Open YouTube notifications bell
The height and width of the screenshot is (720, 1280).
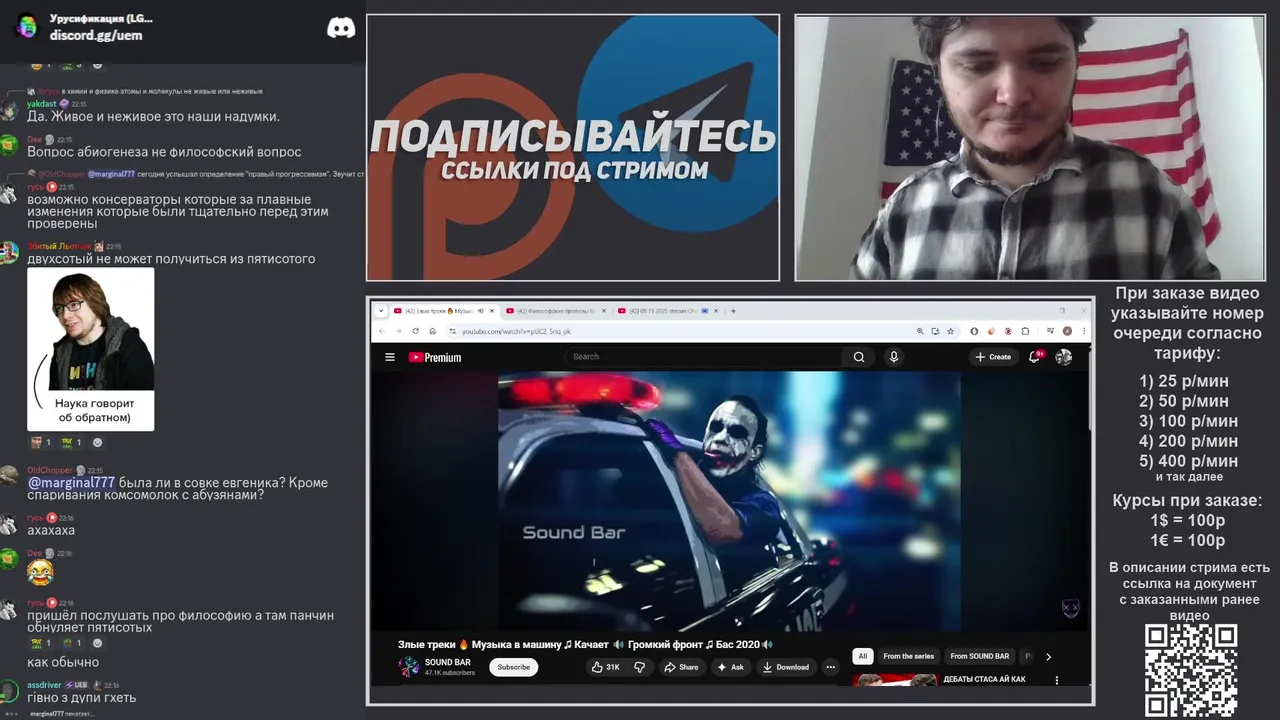1035,357
